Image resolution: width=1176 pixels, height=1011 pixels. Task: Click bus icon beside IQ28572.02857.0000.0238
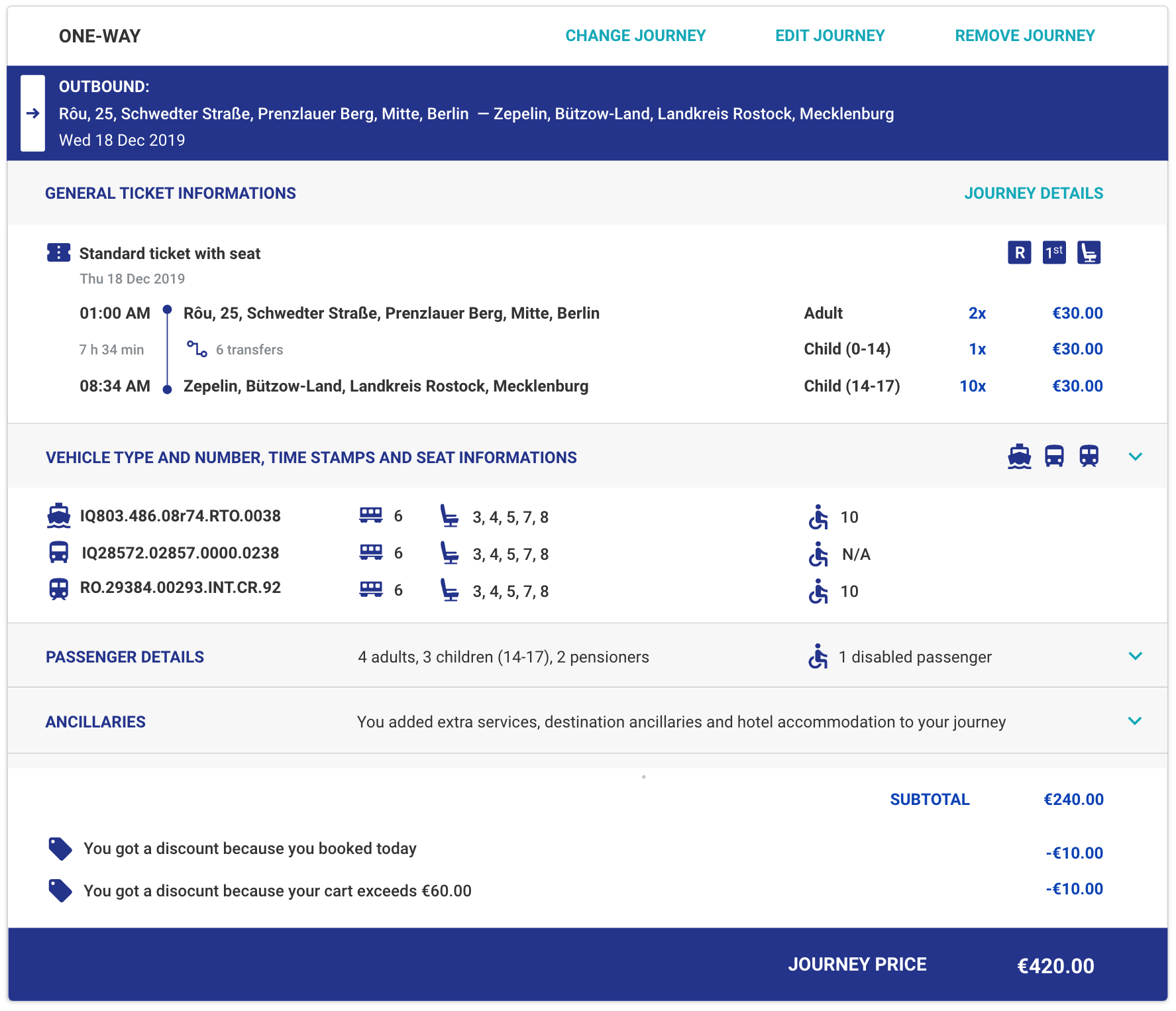pyautogui.click(x=59, y=553)
